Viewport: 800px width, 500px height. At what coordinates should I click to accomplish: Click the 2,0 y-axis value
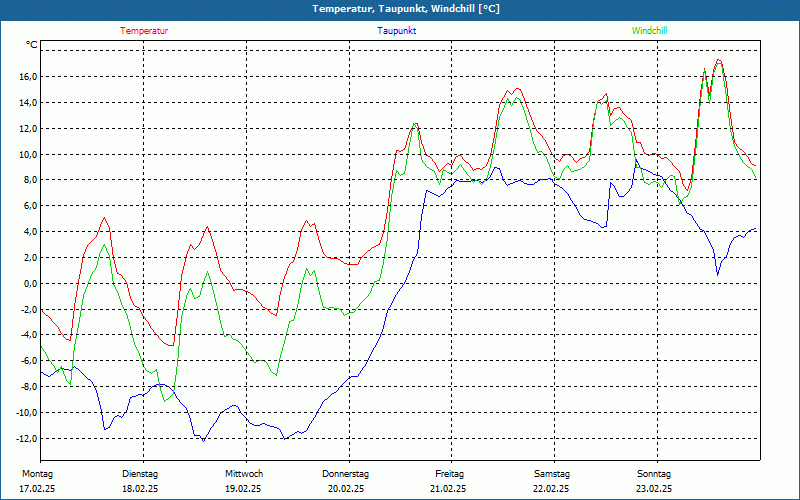(x=29, y=258)
